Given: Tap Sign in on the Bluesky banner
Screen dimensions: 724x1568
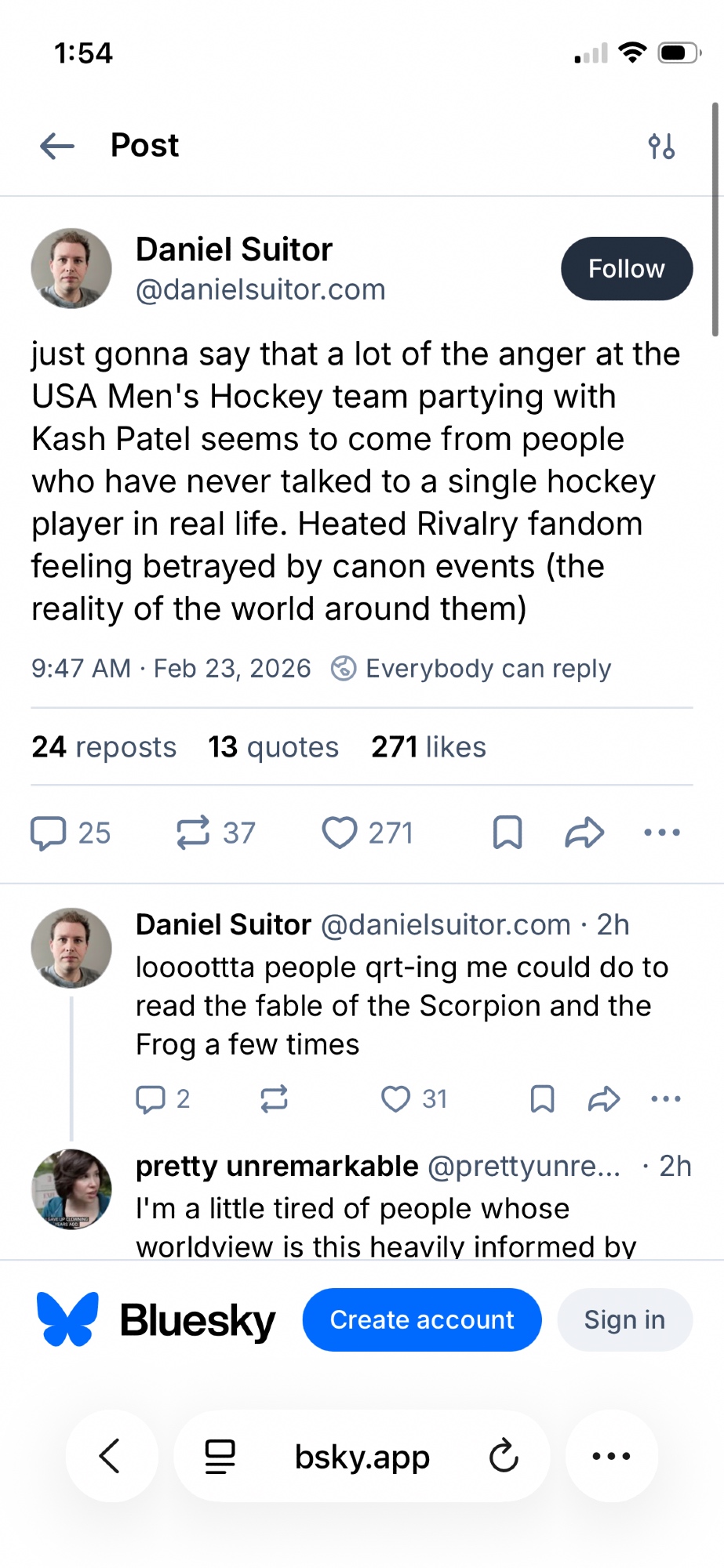Looking at the screenshot, I should (x=624, y=1319).
